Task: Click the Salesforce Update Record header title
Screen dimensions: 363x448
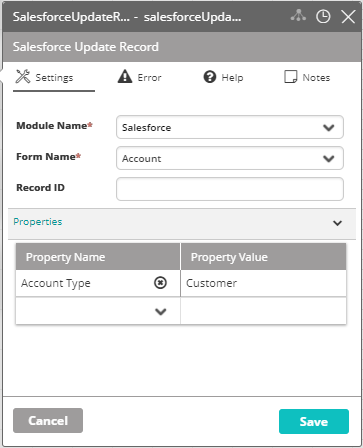Action: 86,47
